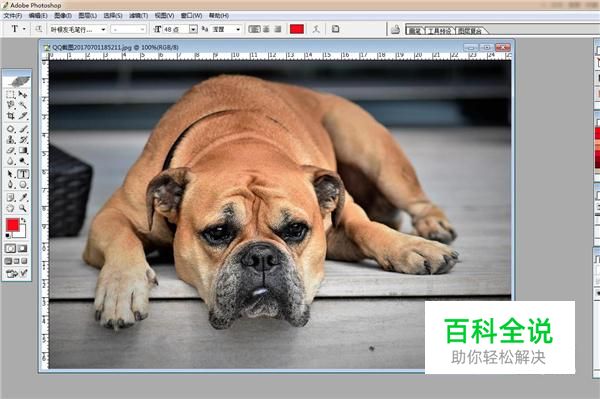600x399 pixels.
Task: Reset default foreground and background colors
Action: [x=8, y=235]
